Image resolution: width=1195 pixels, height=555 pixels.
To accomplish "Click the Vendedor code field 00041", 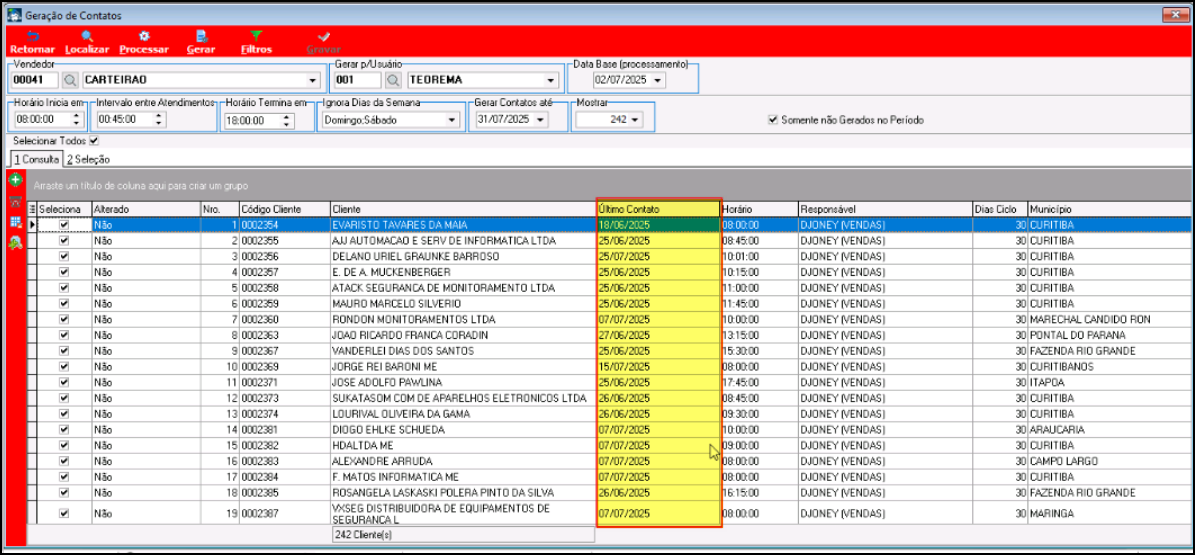I will coord(36,80).
